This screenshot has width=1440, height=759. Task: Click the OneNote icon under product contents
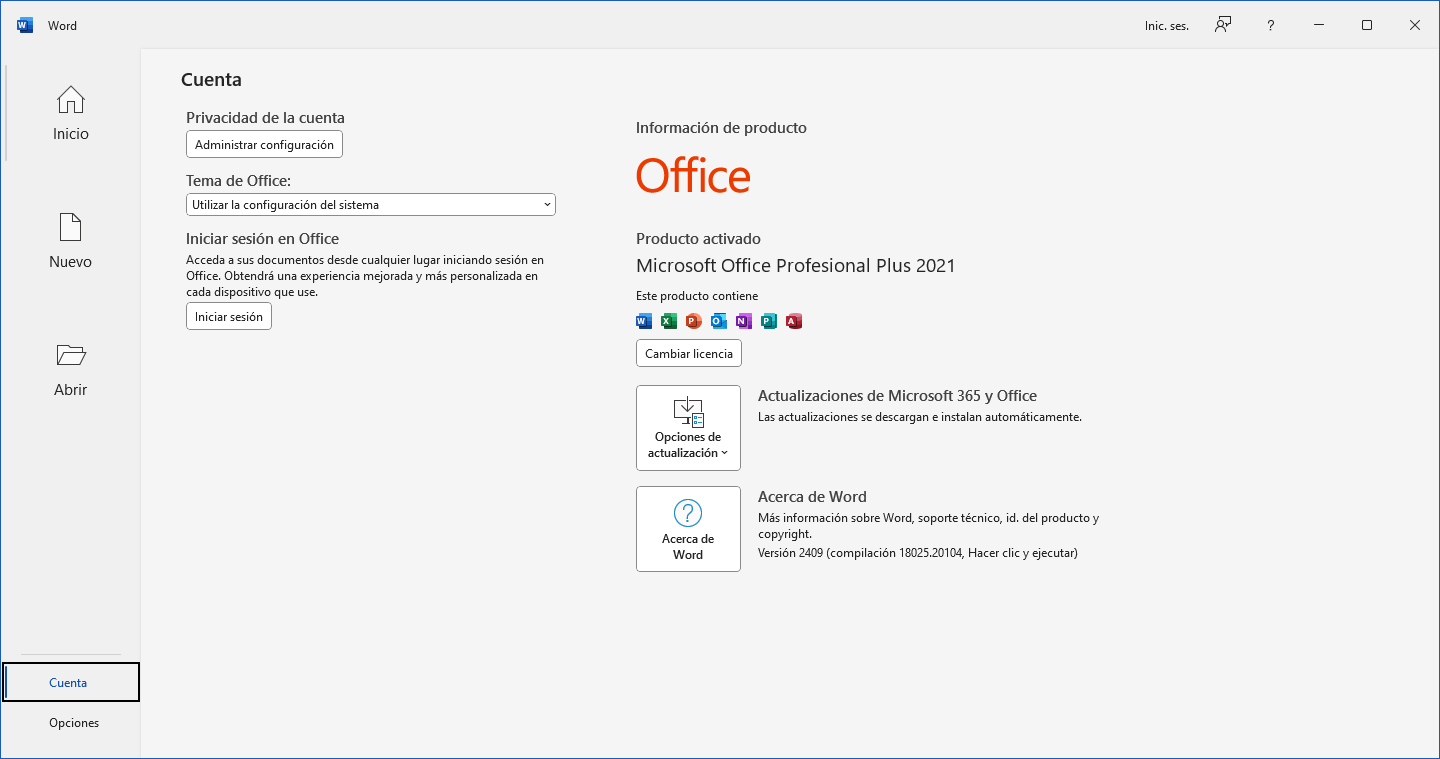tap(744, 321)
